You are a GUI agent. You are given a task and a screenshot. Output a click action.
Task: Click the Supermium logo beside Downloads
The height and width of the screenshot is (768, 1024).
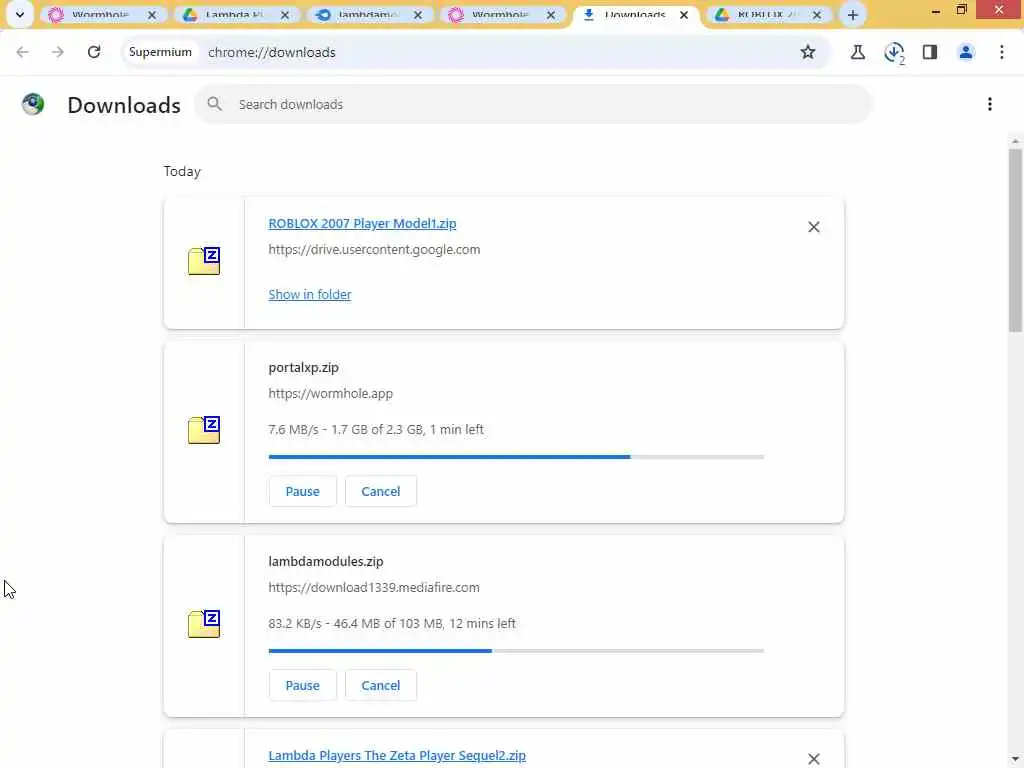click(x=33, y=104)
